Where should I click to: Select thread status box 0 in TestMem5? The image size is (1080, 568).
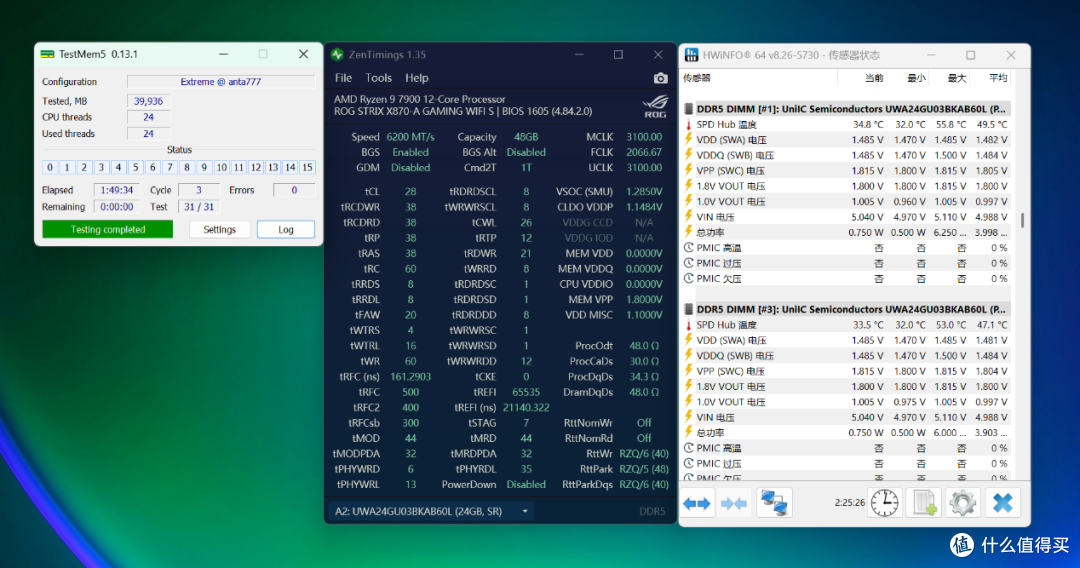pos(50,167)
